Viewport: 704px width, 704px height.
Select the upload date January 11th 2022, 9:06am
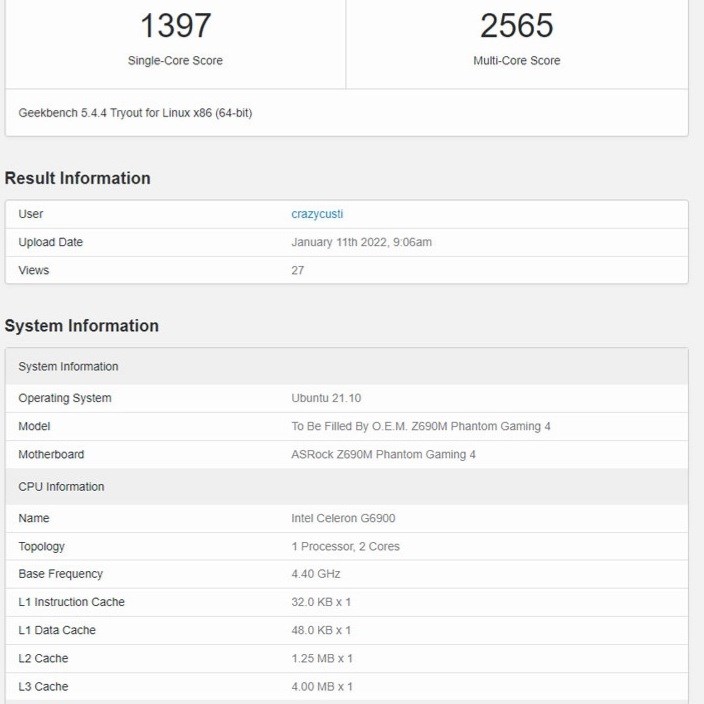tap(361, 242)
